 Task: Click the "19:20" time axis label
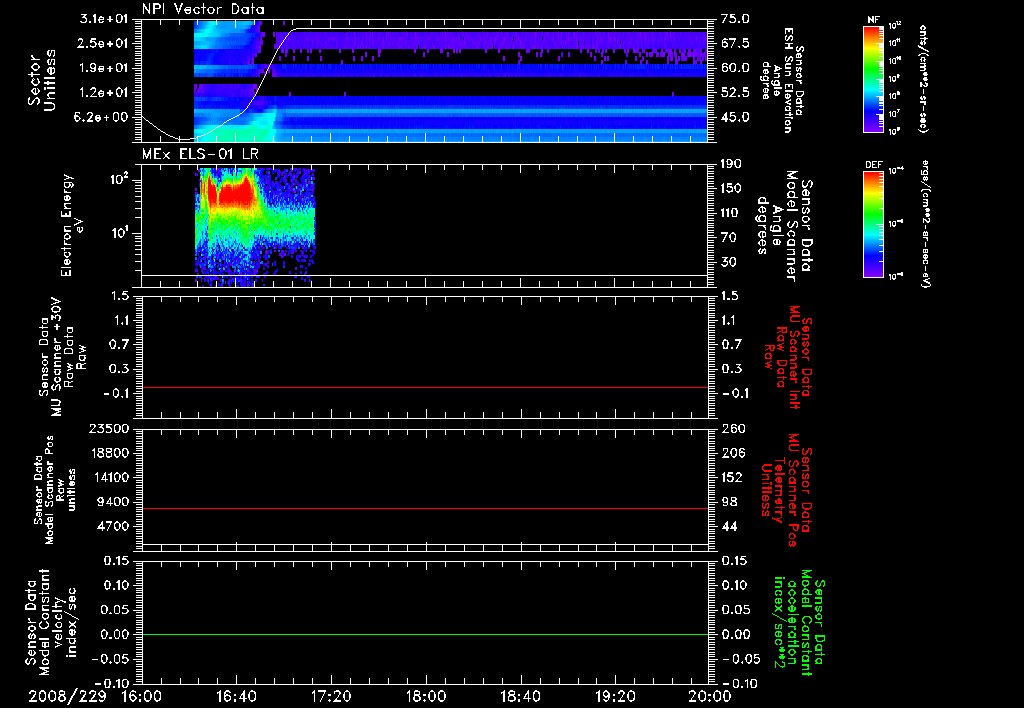point(615,696)
